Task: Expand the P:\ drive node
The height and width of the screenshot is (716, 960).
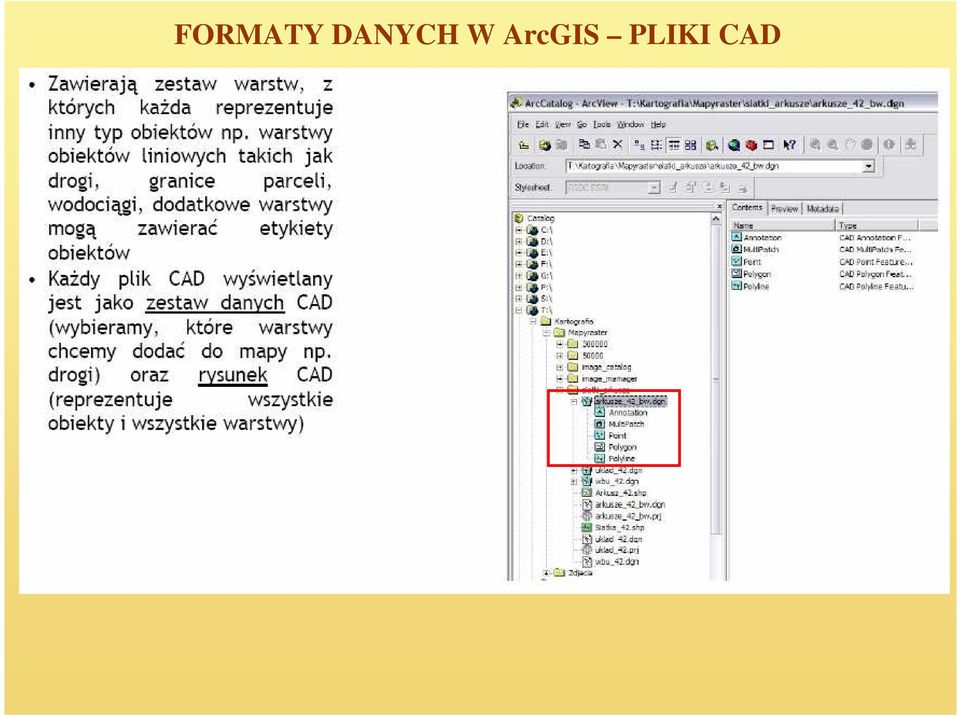Action: [519, 287]
